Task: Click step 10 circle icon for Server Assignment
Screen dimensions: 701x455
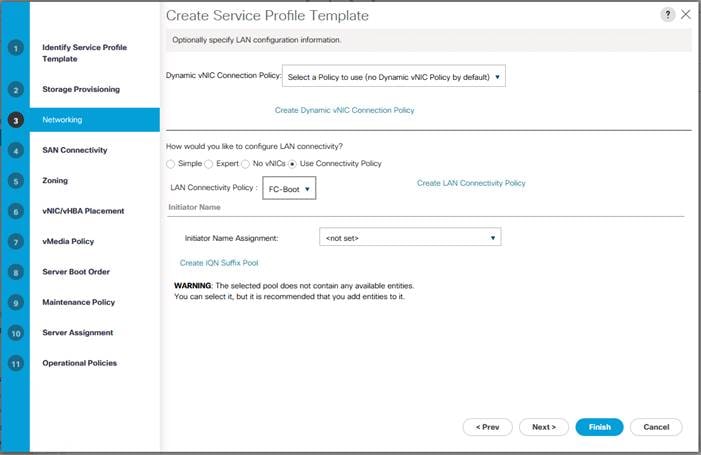Action: coord(16,333)
